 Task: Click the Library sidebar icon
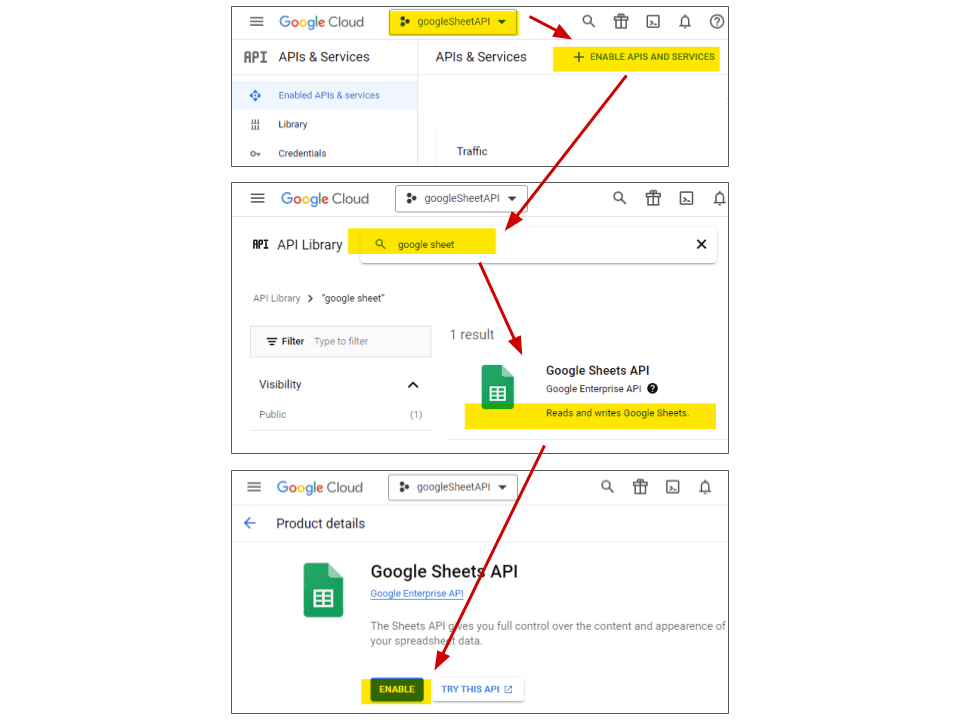[255, 124]
